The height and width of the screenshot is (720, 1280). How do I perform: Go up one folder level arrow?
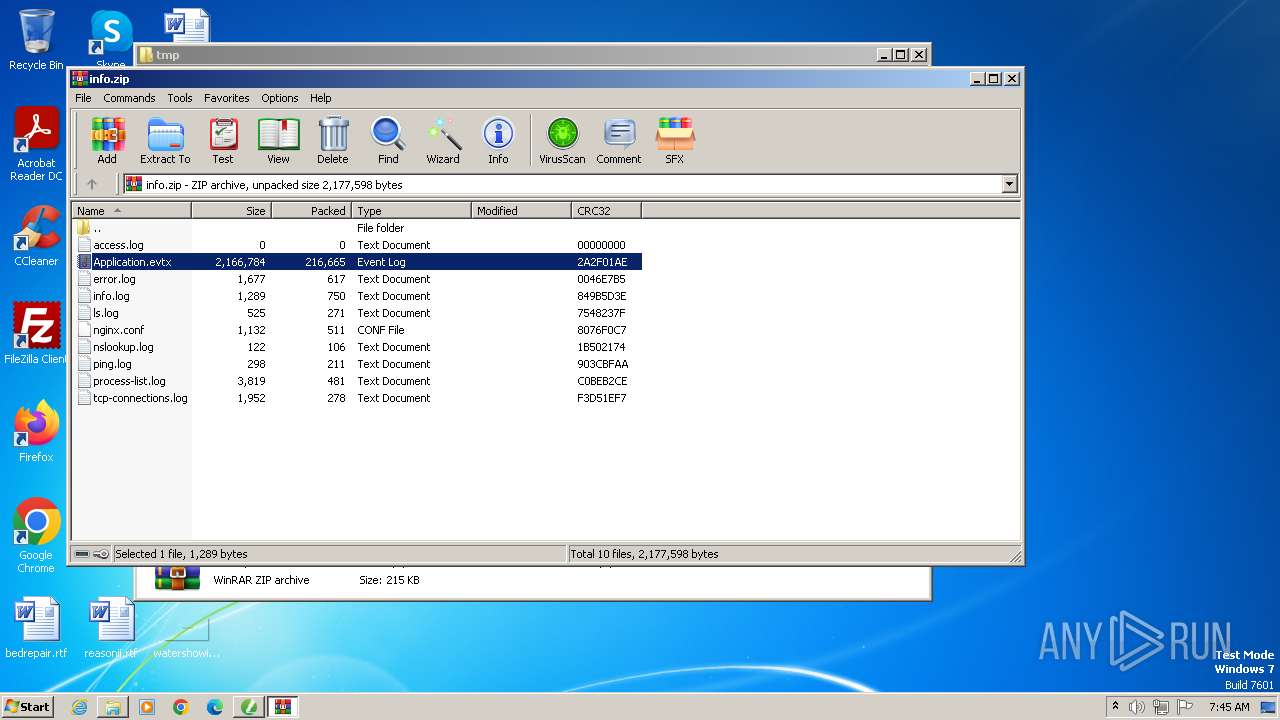click(92, 184)
